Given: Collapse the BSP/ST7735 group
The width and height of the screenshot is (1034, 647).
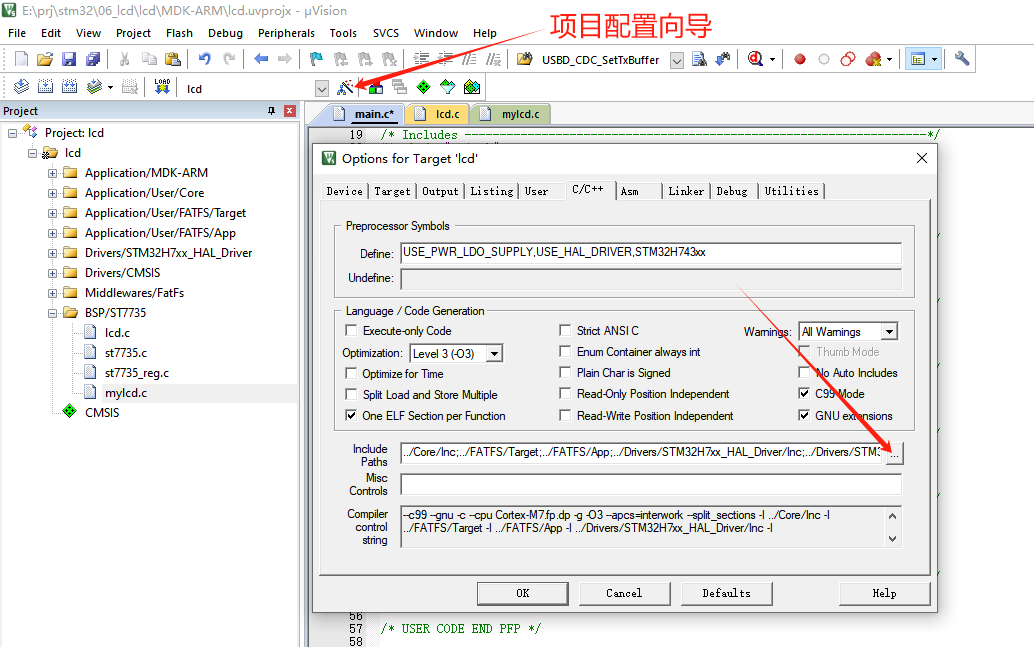Looking at the screenshot, I should click(52, 313).
